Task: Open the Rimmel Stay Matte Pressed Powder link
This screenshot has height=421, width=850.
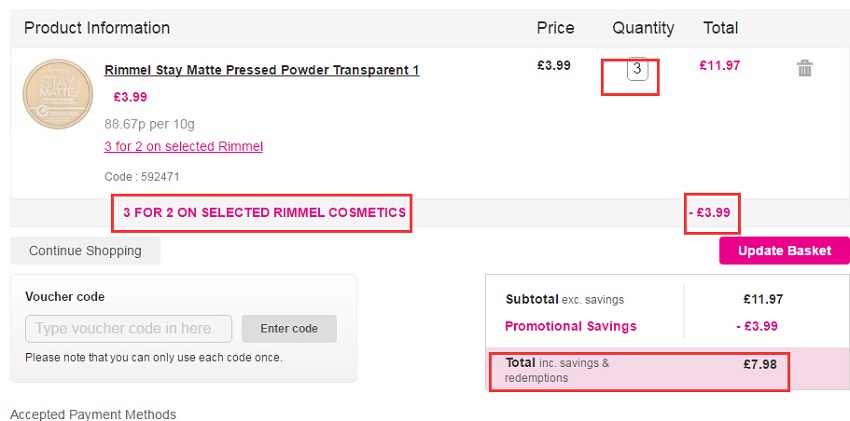Action: pyautogui.click(x=262, y=70)
